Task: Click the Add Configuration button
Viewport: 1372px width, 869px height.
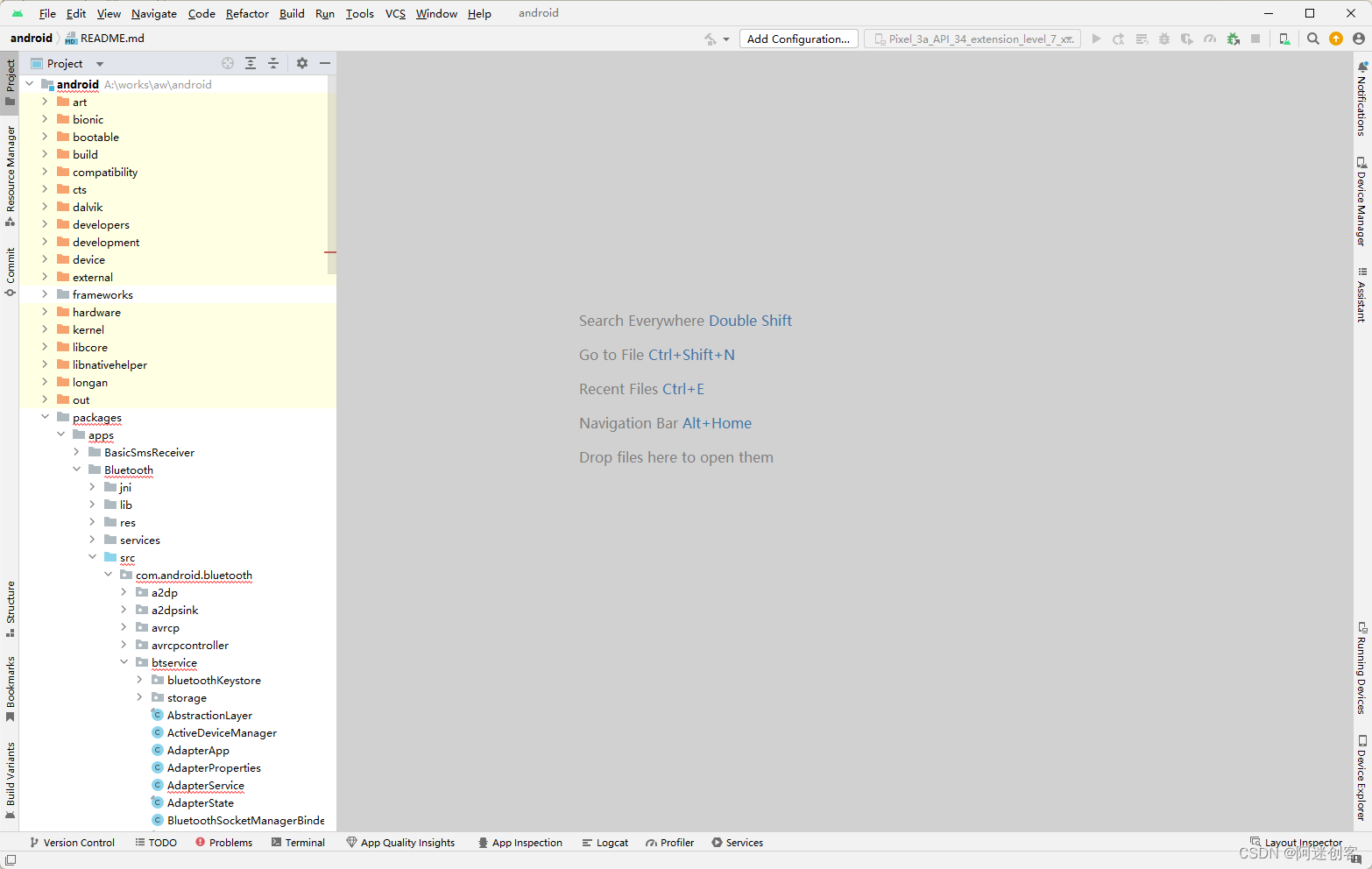Action: 798,39
